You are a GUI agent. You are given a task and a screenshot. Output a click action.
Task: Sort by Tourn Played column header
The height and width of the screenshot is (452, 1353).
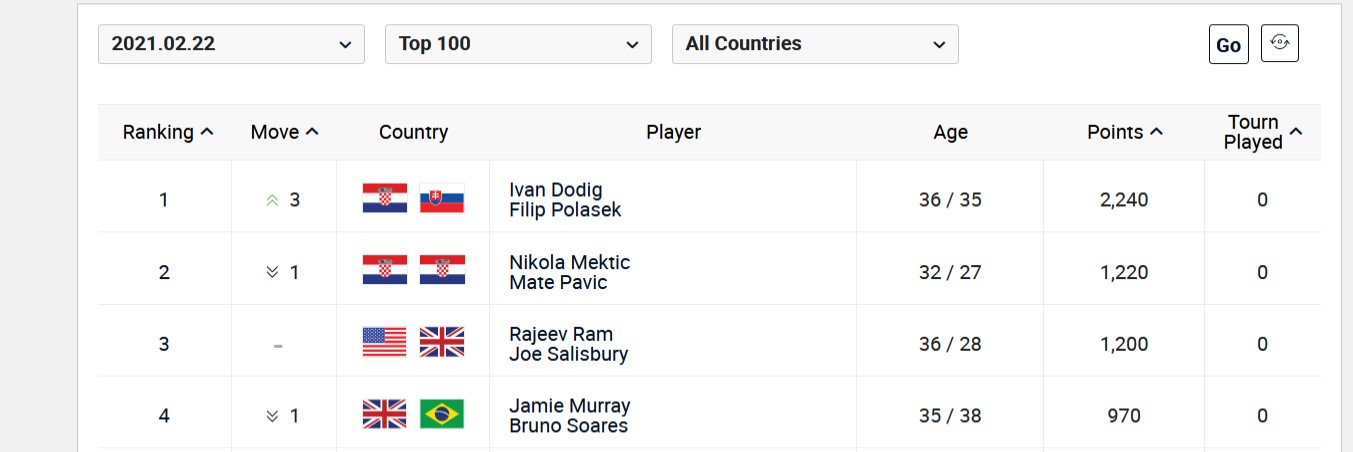point(1263,132)
